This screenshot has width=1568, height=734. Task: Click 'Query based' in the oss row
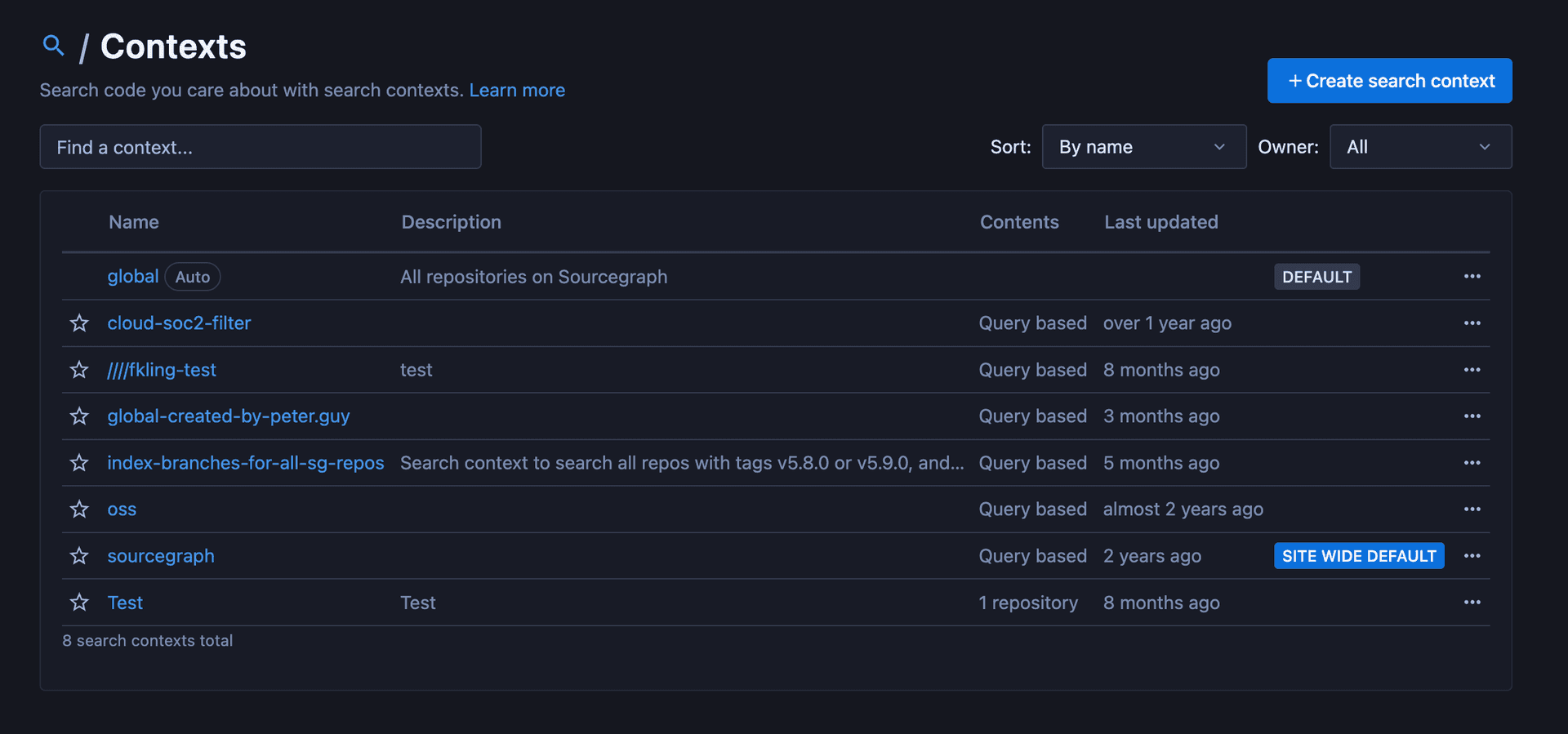click(x=1033, y=509)
